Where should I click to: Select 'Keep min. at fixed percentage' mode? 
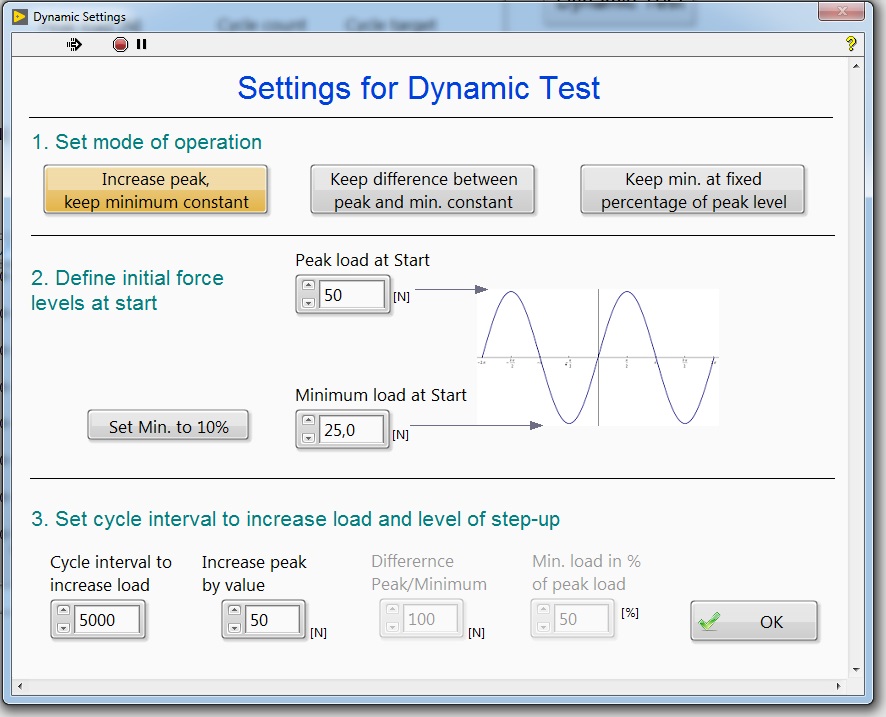[693, 190]
